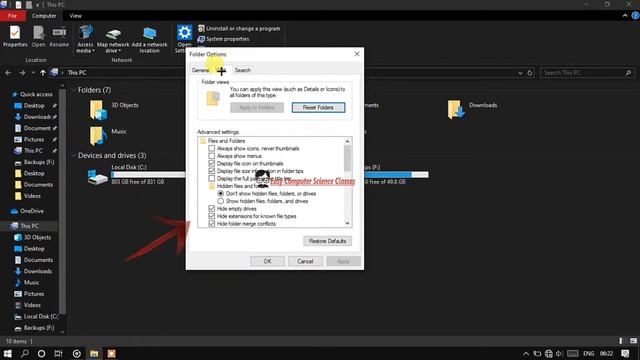Click Advanced settings scroll down arrow

pyautogui.click(x=347, y=223)
